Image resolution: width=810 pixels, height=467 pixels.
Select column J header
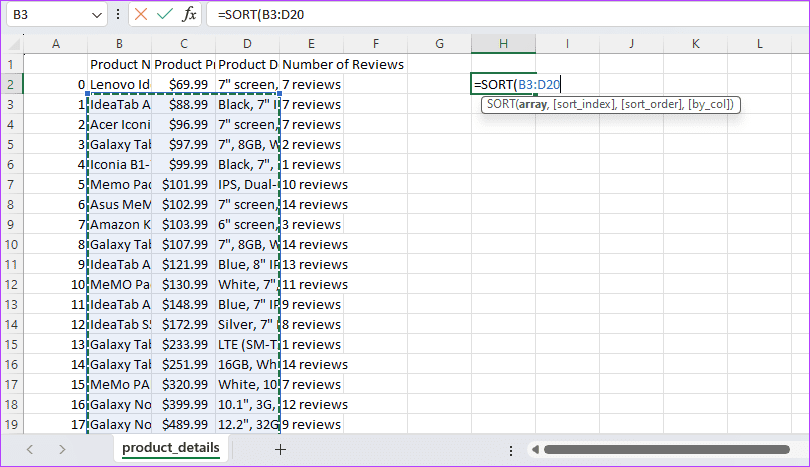[x=631, y=44]
